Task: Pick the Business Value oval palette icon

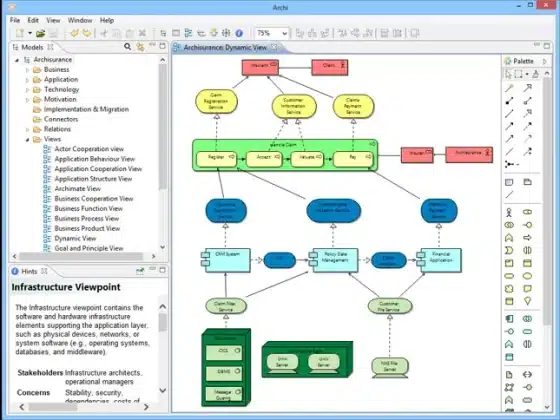Action: [x=527, y=276]
